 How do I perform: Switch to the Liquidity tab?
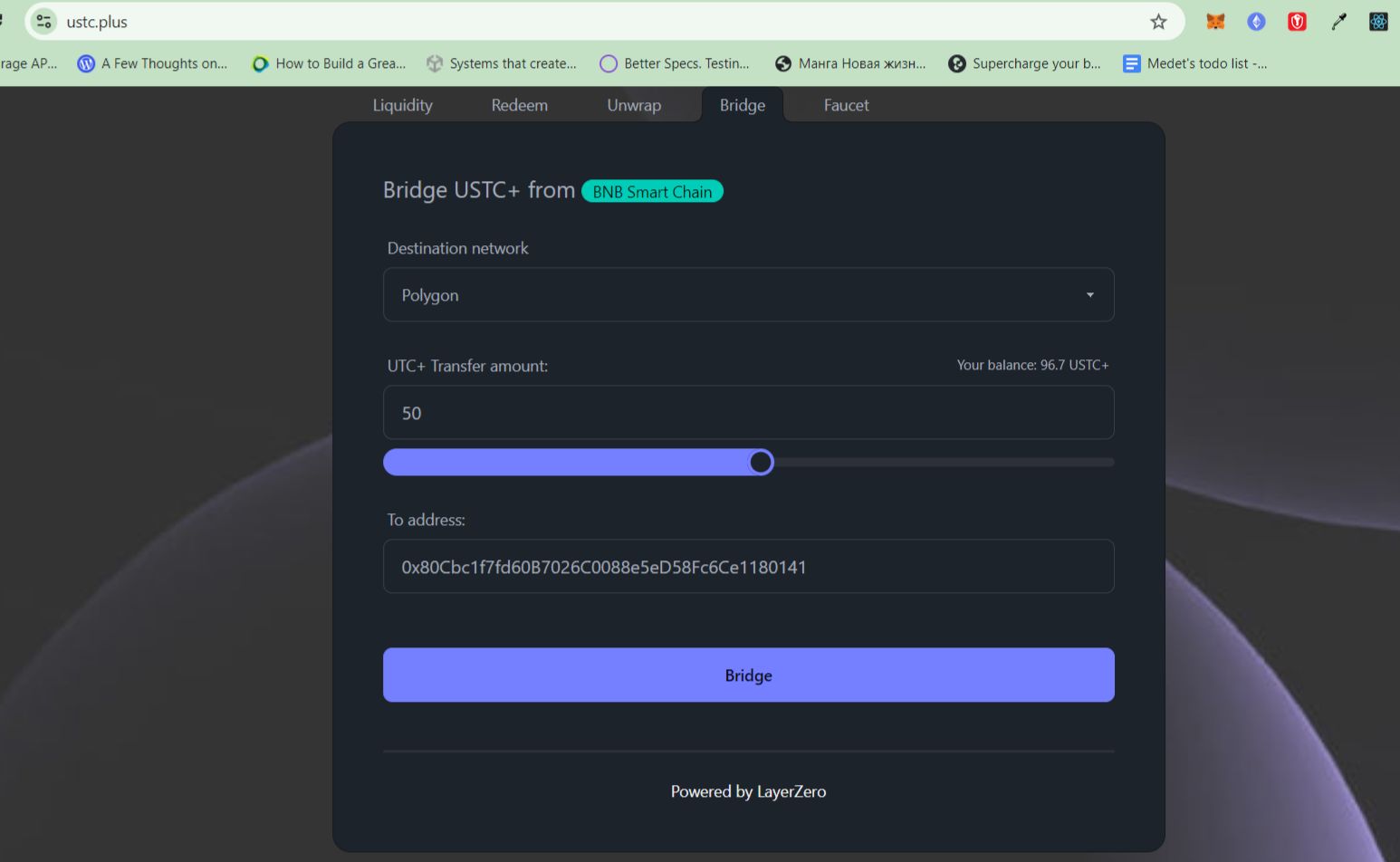402,105
